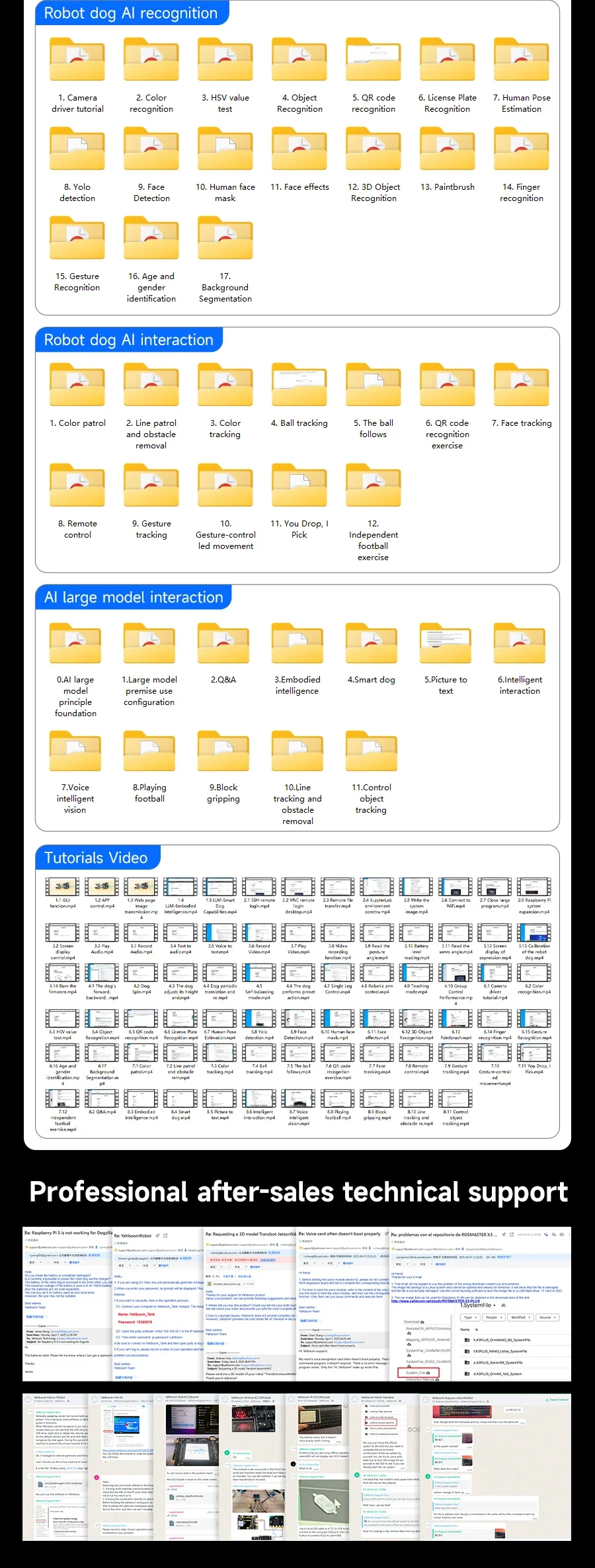Open the Yolo detection folder
Viewport: 595px width, 1568px height.
[77, 149]
